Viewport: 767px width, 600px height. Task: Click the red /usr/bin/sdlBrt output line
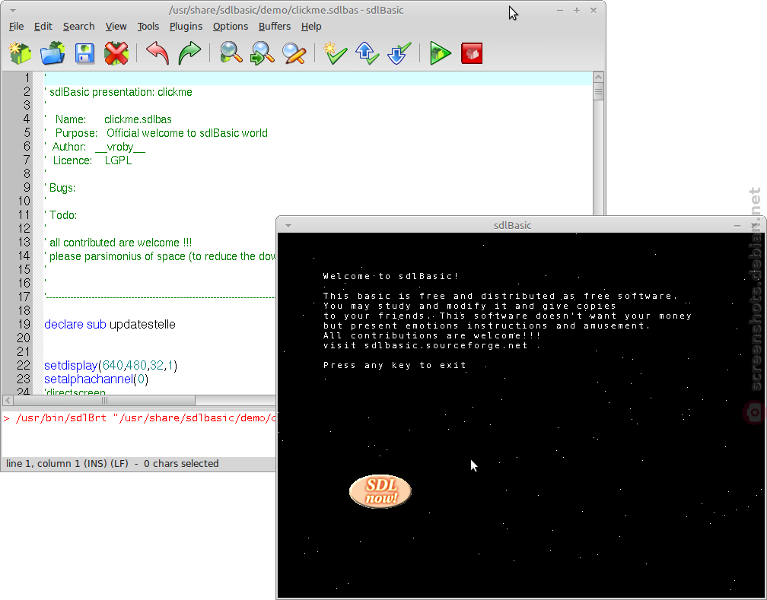(x=139, y=418)
